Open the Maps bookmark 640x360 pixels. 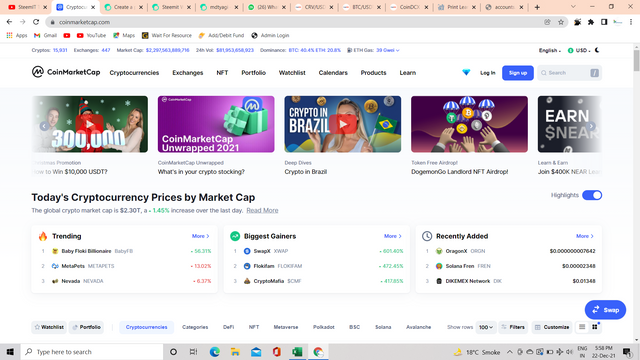124,36
